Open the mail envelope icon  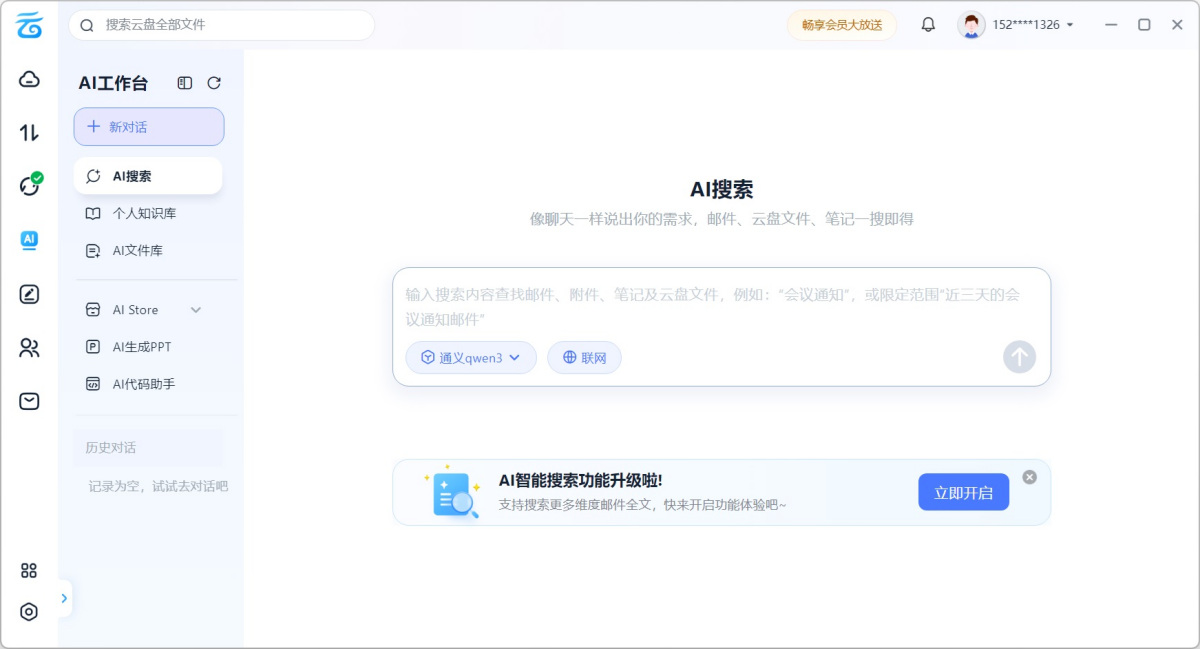(29, 401)
